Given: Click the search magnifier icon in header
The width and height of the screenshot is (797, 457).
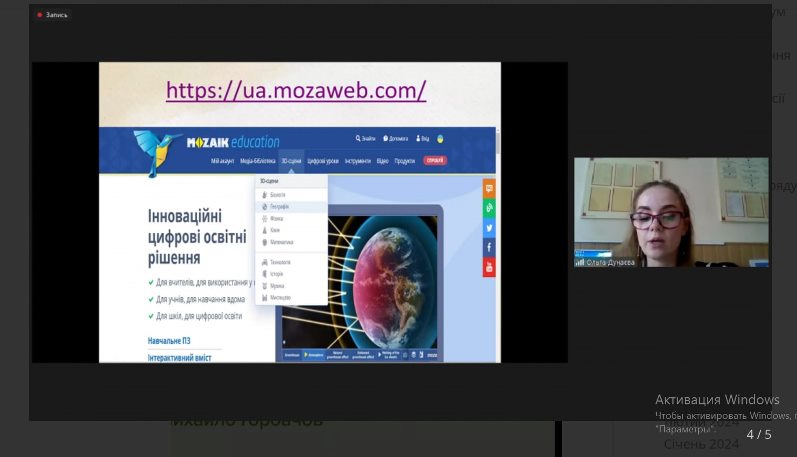Looking at the screenshot, I should point(358,138).
